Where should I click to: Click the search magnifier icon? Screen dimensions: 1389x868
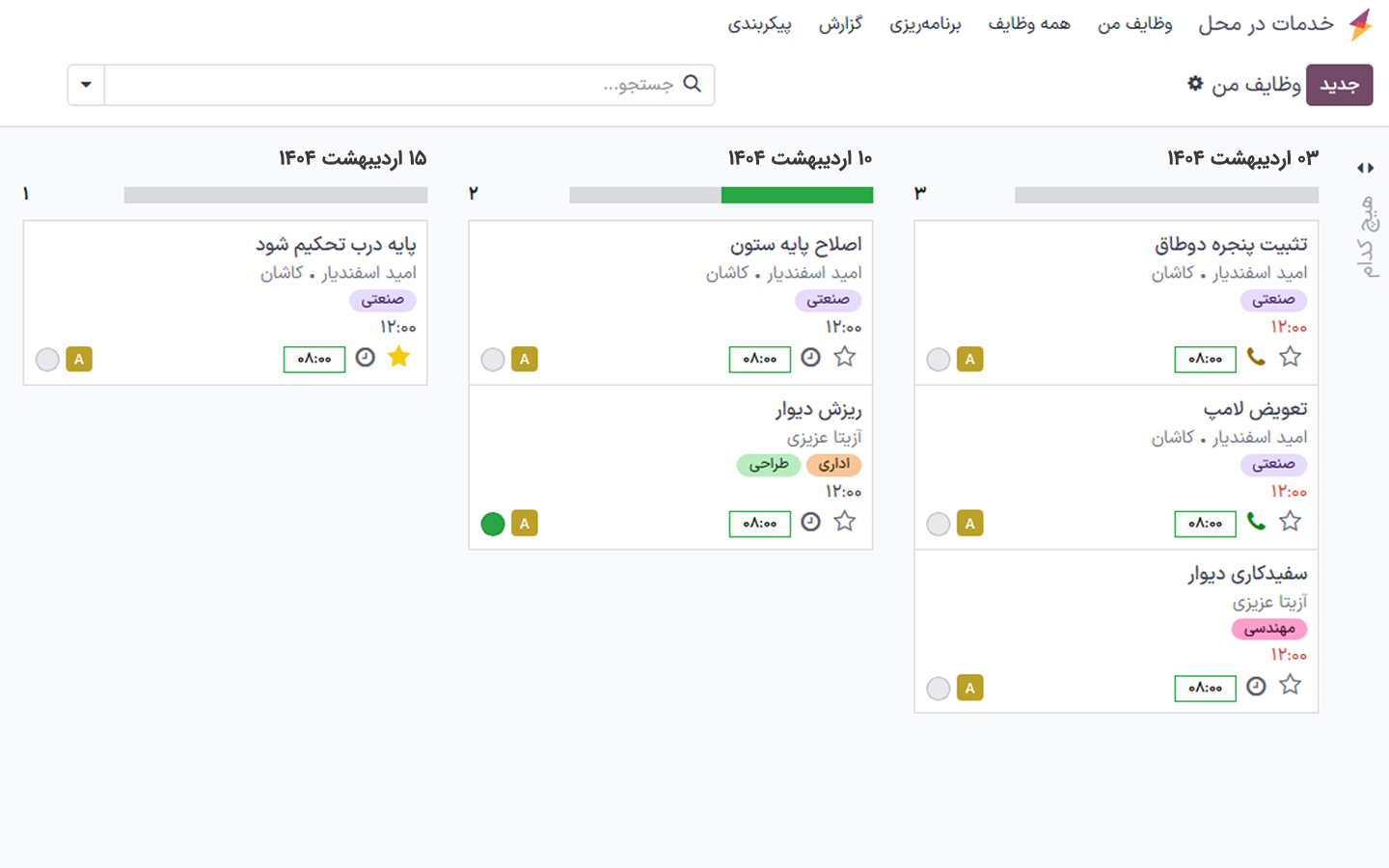692,84
